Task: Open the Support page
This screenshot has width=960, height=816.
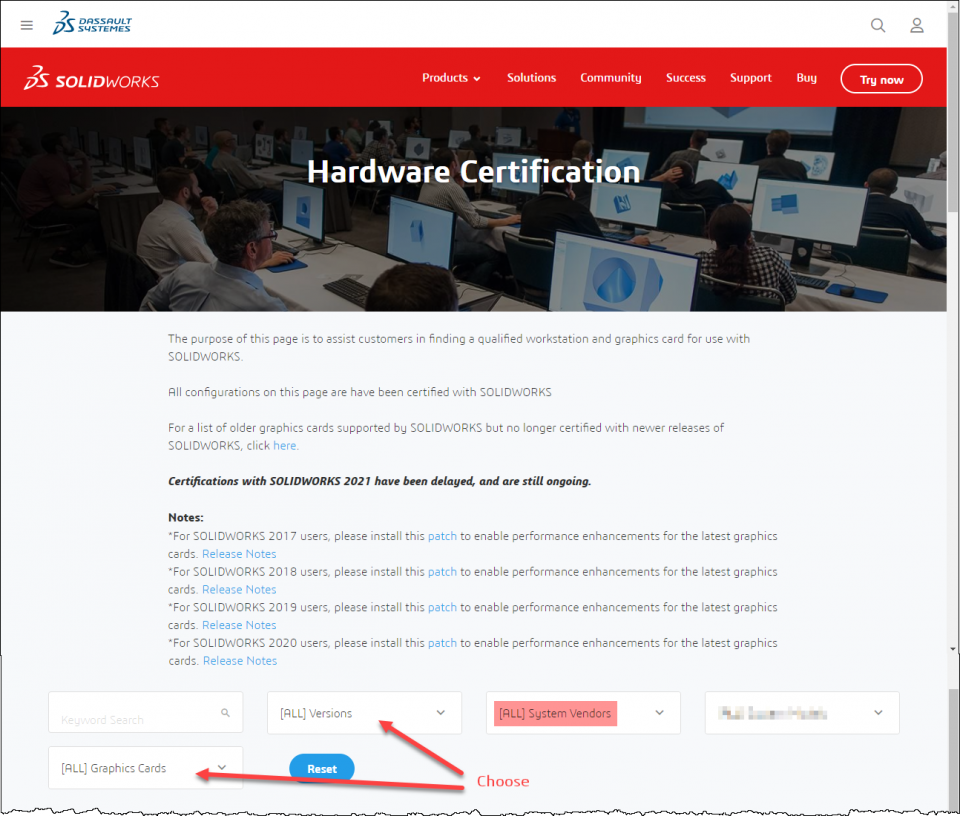Action: pyautogui.click(x=751, y=78)
